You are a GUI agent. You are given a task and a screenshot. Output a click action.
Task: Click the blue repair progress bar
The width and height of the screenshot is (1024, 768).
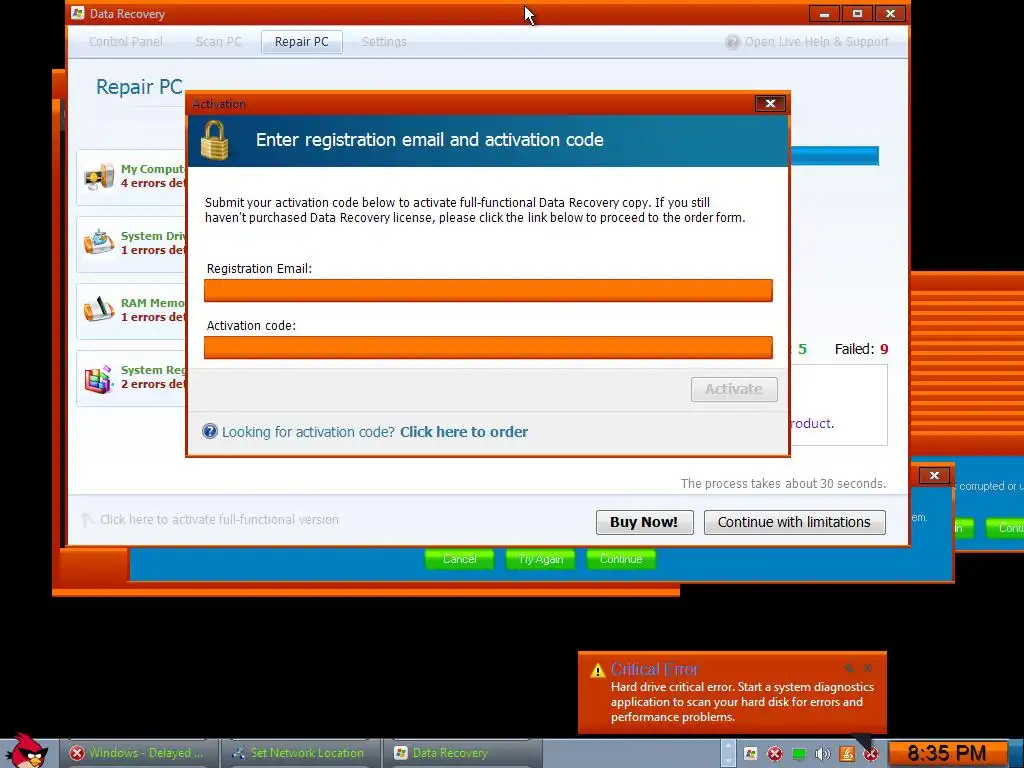[x=834, y=155]
